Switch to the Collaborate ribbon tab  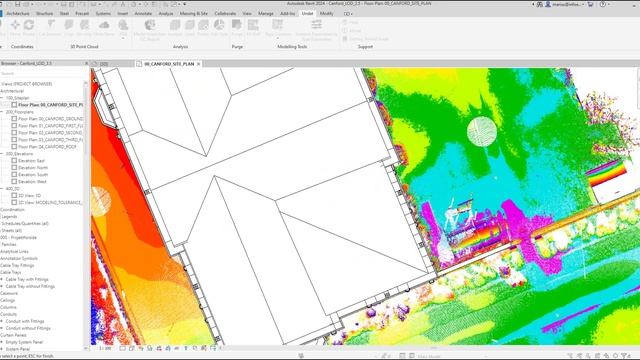[x=225, y=13]
